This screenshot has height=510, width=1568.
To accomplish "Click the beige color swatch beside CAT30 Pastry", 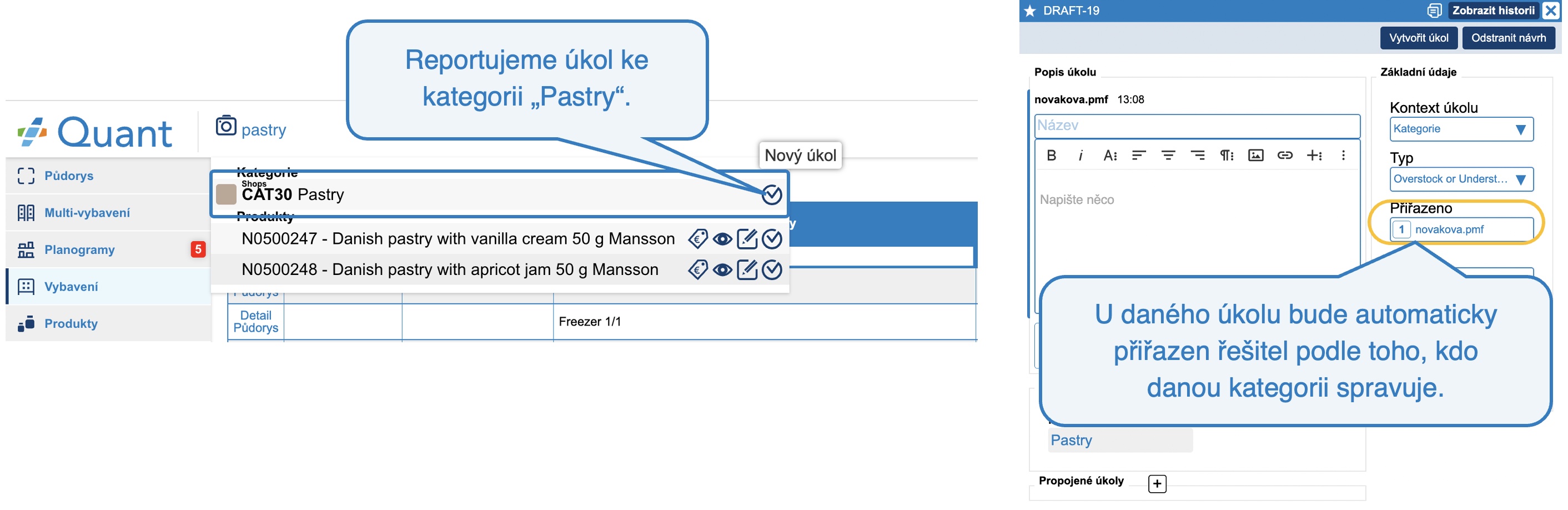I will 226,194.
